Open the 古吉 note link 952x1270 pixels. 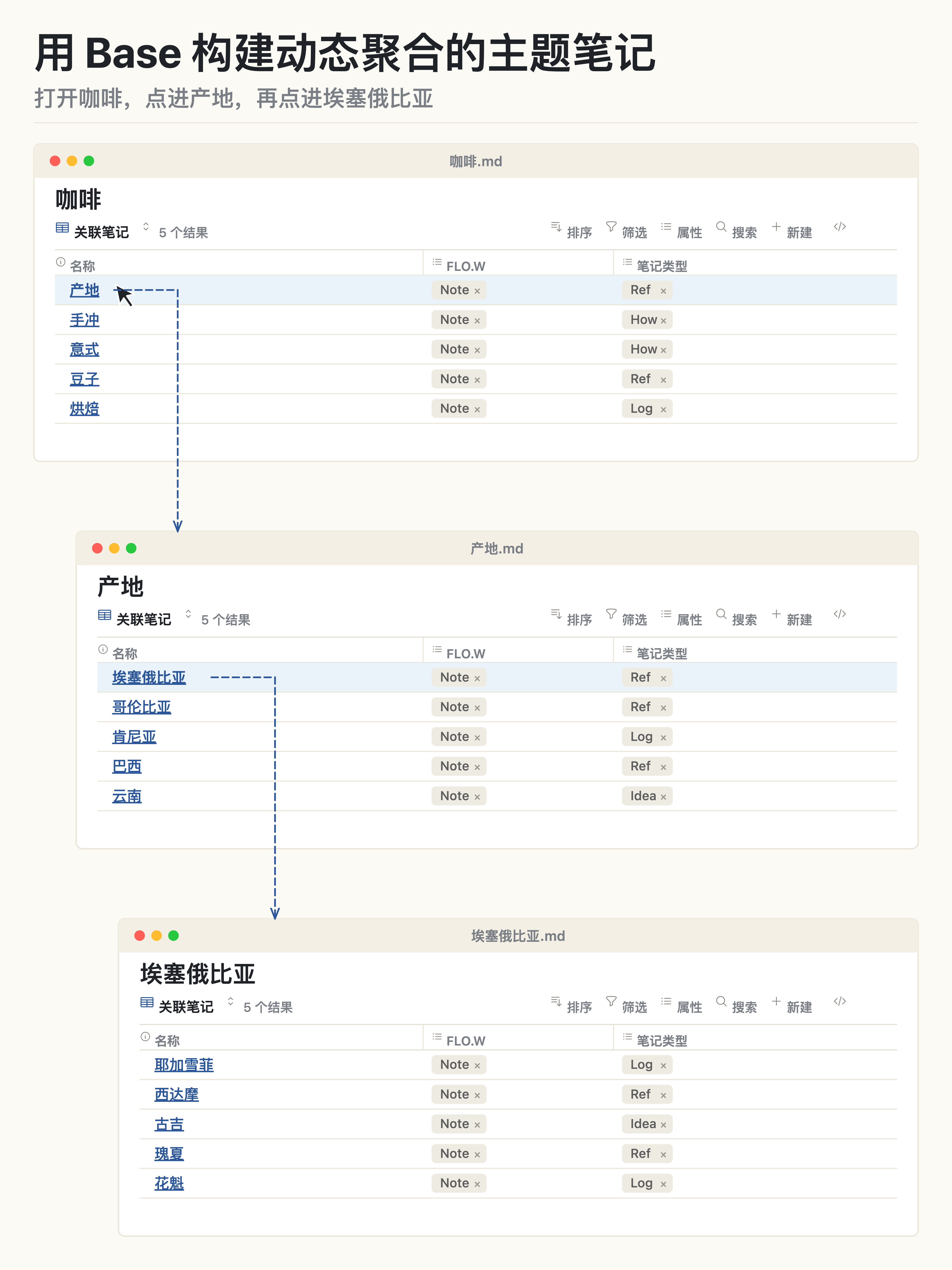pos(169,1124)
